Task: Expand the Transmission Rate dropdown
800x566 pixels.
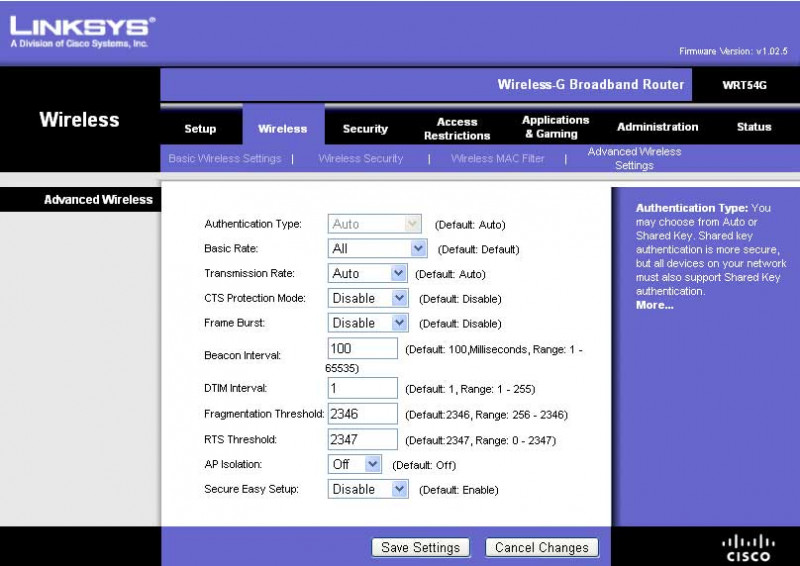Action: [367, 273]
